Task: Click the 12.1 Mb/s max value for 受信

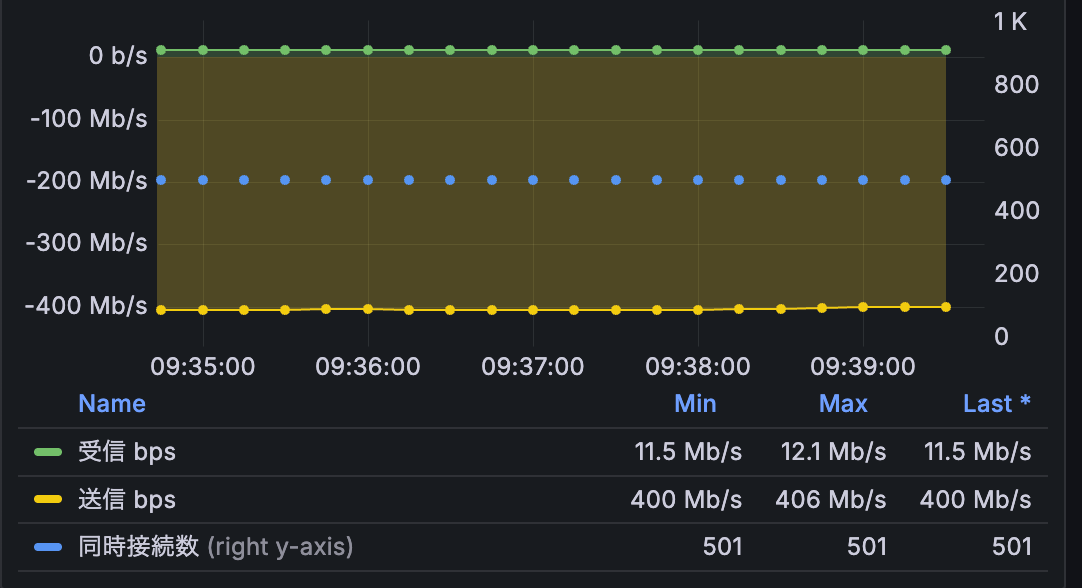Action: click(x=833, y=452)
